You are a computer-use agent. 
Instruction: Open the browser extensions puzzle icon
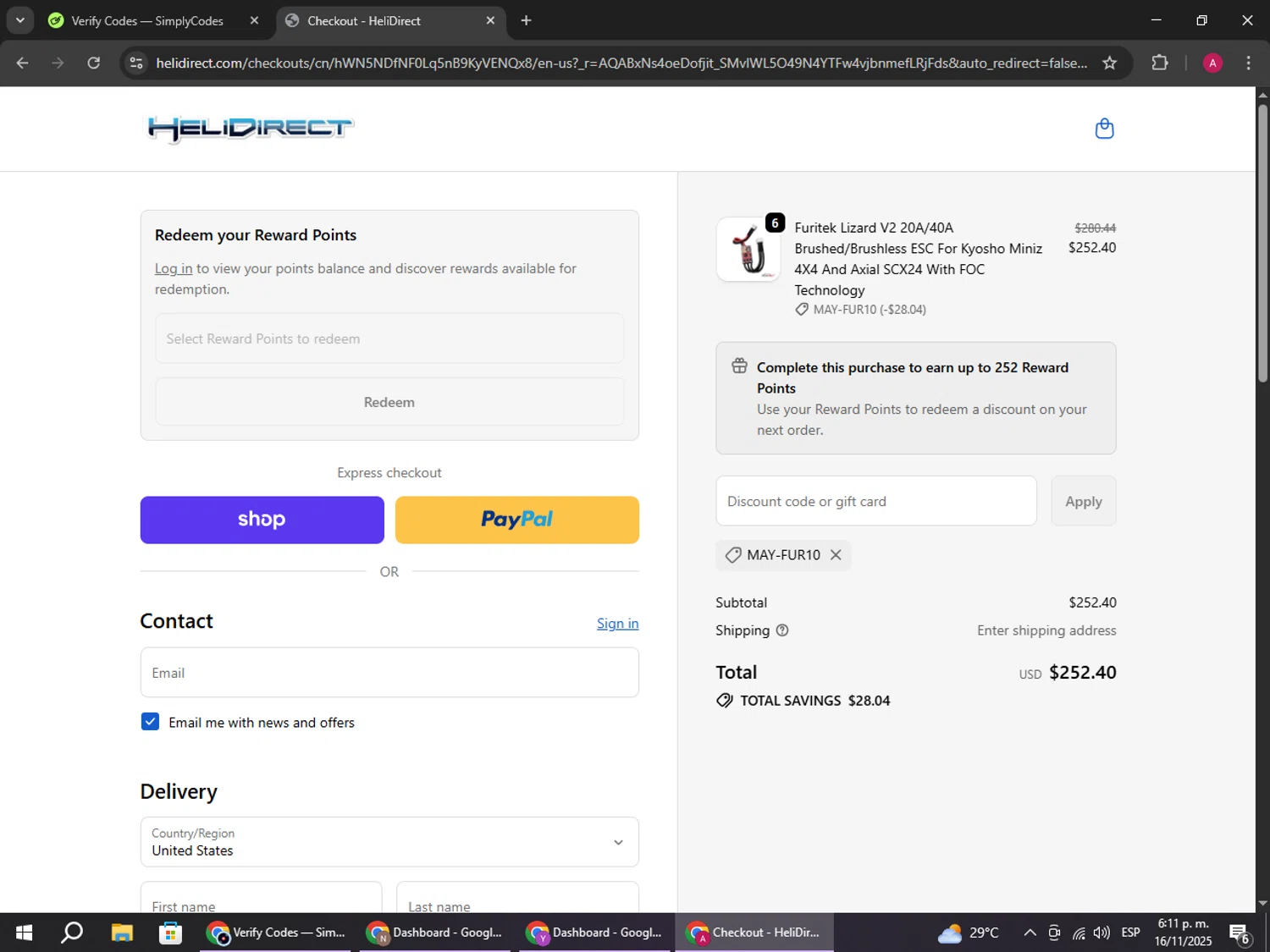point(1160,63)
